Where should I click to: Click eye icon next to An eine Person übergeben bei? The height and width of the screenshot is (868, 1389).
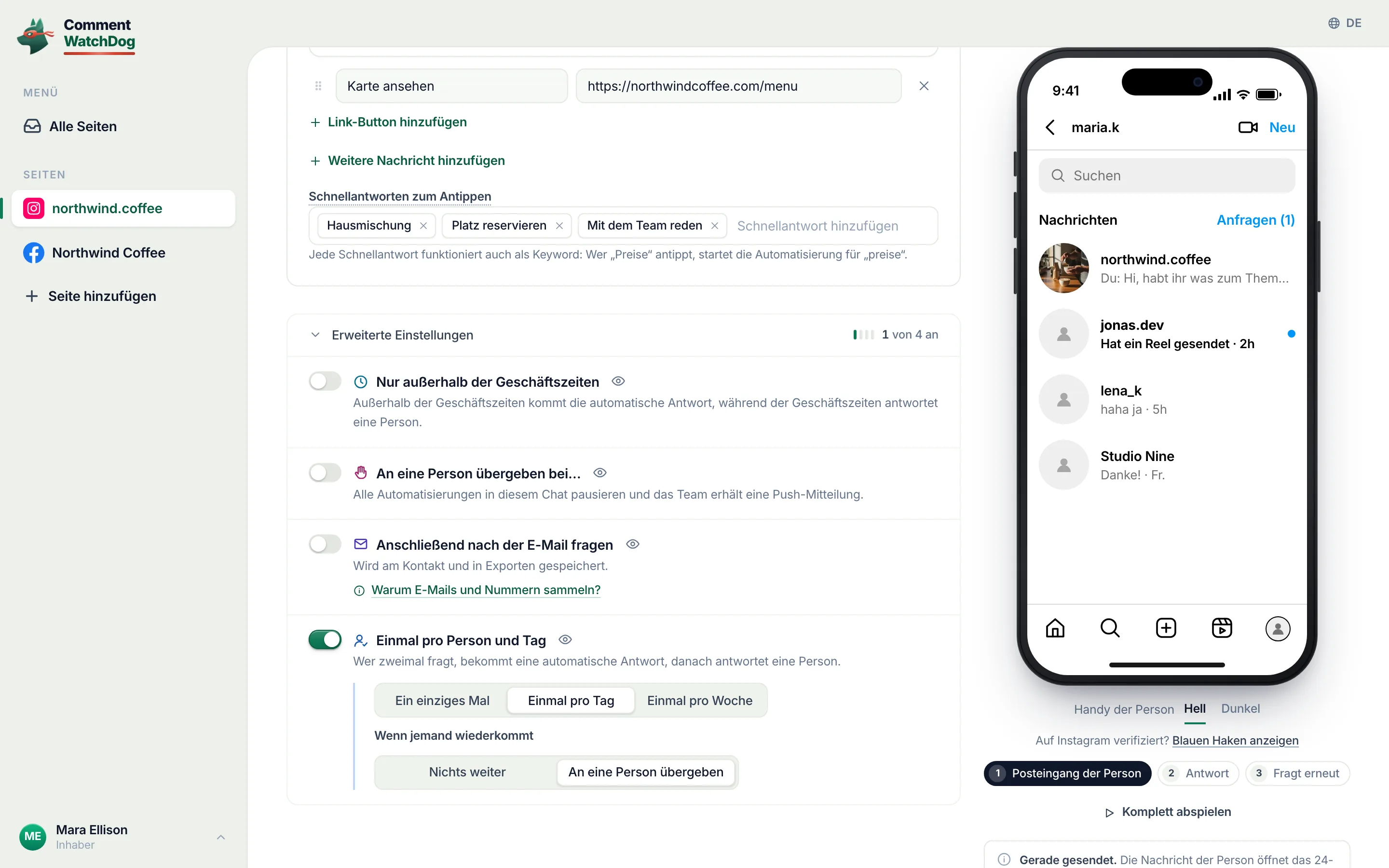click(x=600, y=473)
